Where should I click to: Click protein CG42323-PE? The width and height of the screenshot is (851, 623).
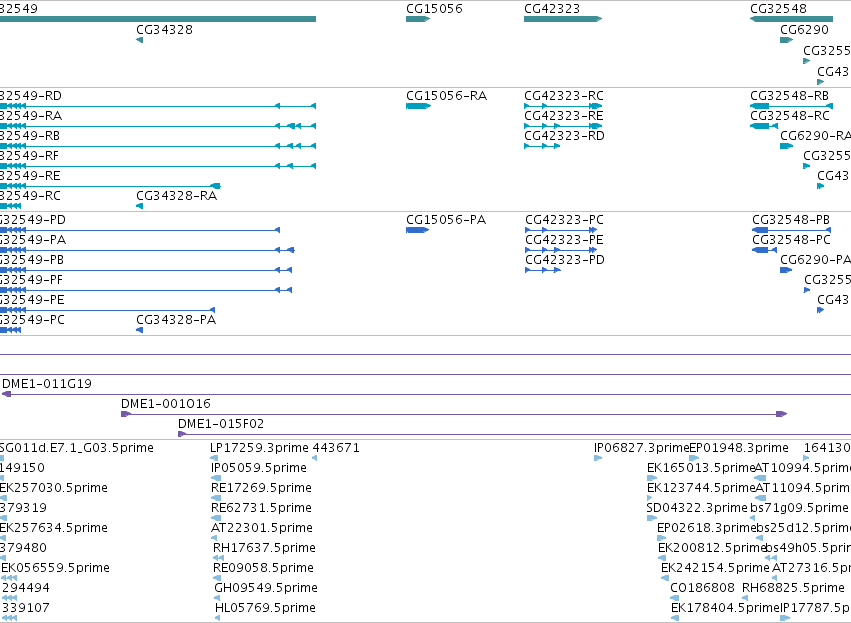[x=564, y=240]
